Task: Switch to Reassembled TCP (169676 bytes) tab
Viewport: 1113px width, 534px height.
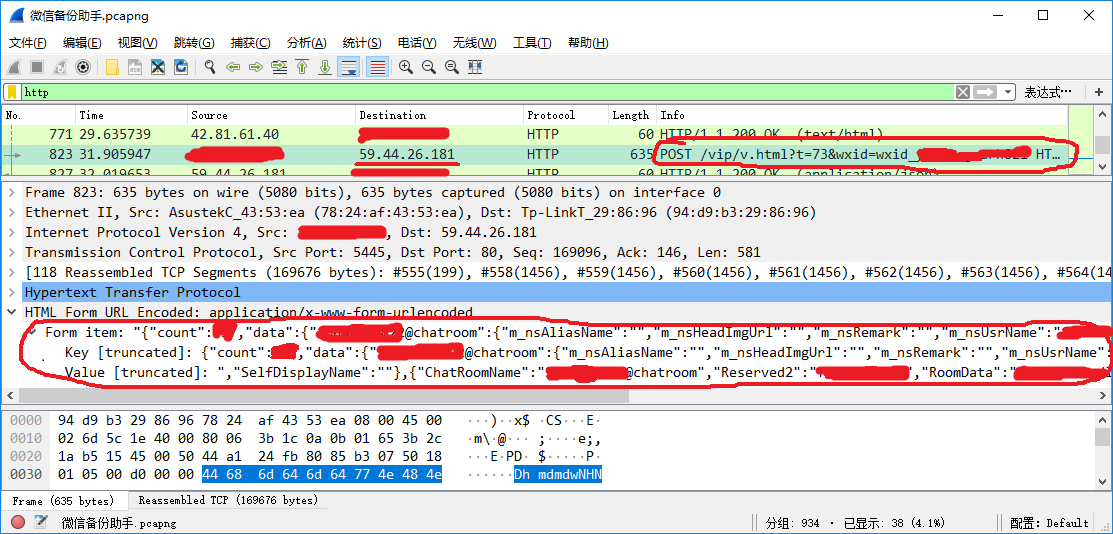Action: click(229, 500)
